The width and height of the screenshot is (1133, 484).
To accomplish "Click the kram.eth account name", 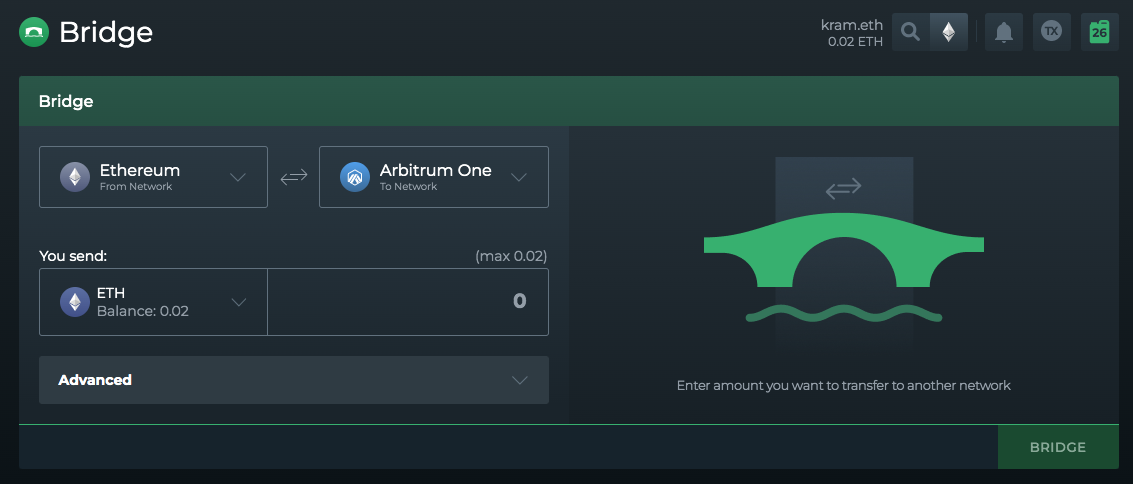I will [852, 25].
